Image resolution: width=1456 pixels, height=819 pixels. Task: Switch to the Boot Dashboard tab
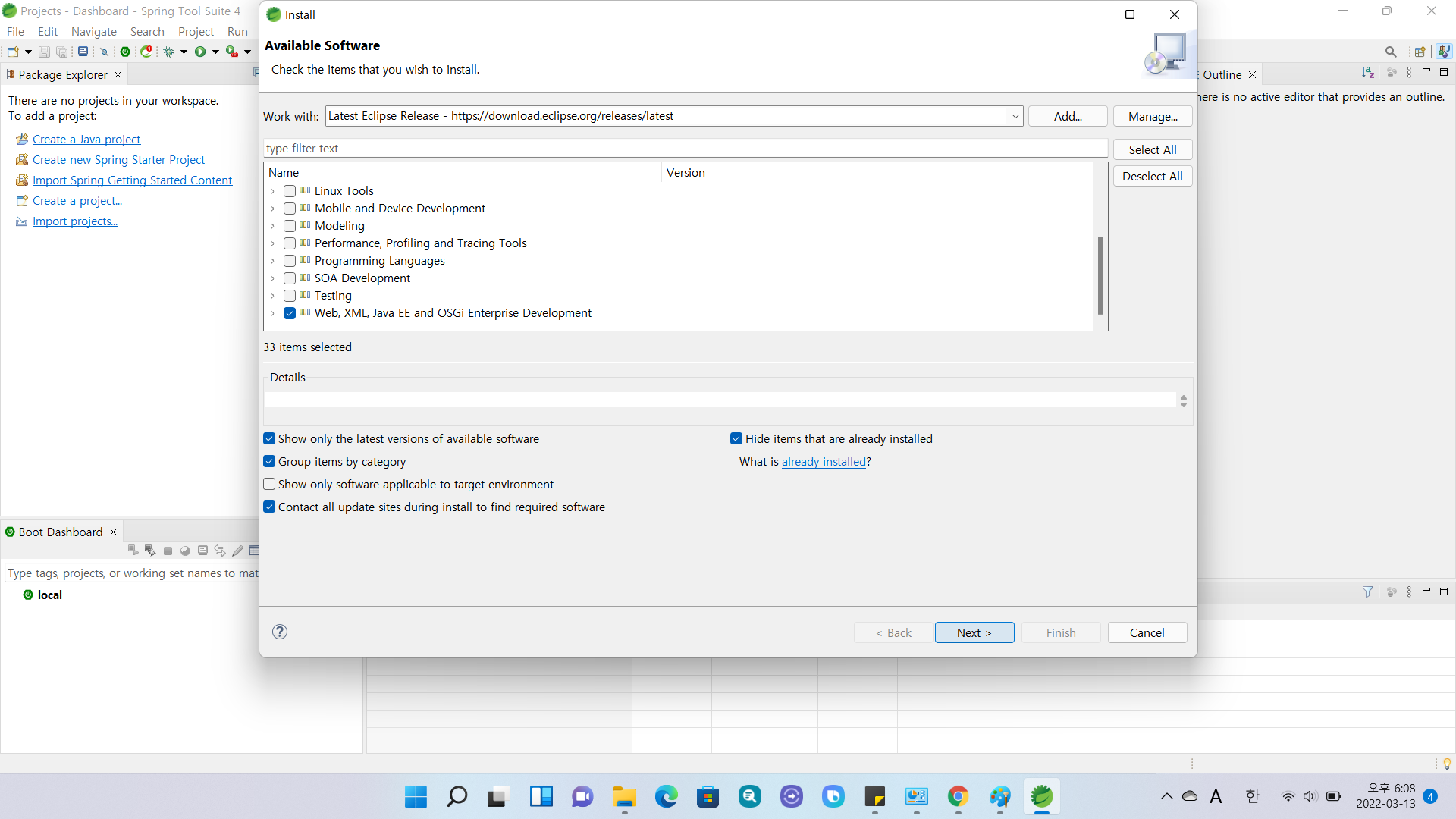[x=60, y=532]
